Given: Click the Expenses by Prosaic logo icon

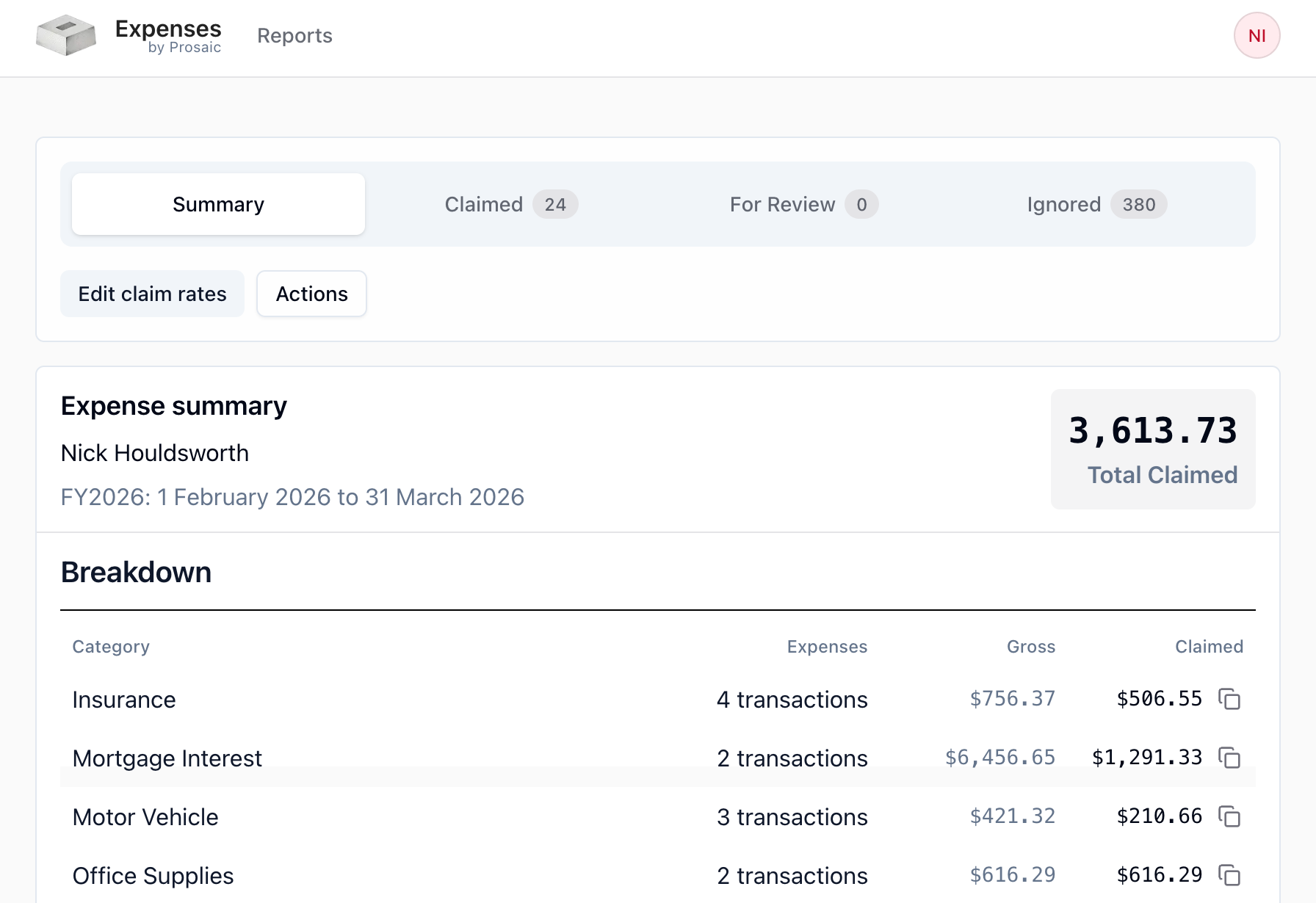Looking at the screenshot, I should (66, 35).
